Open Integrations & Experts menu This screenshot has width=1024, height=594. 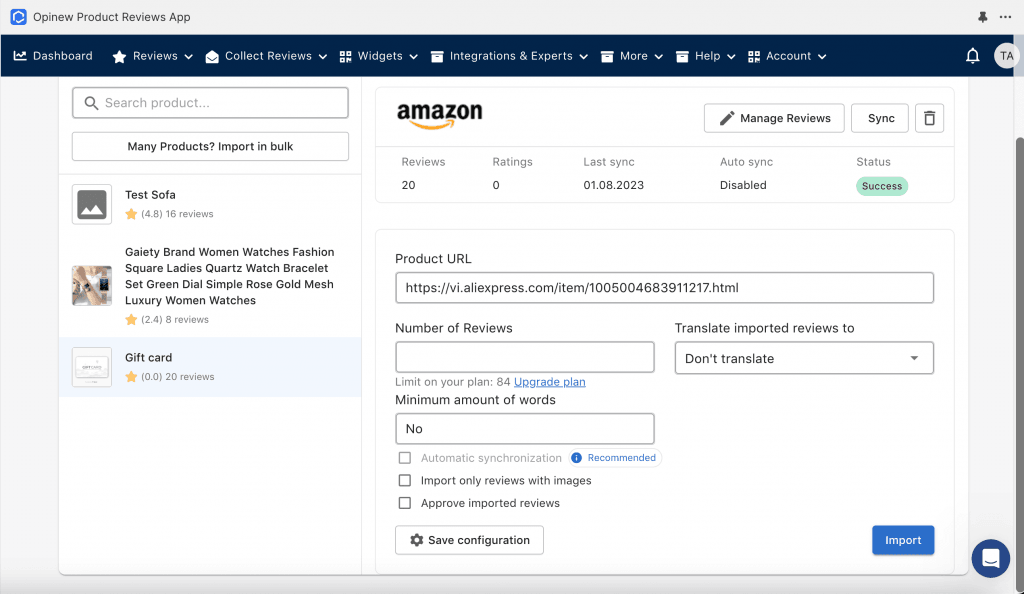pos(509,56)
